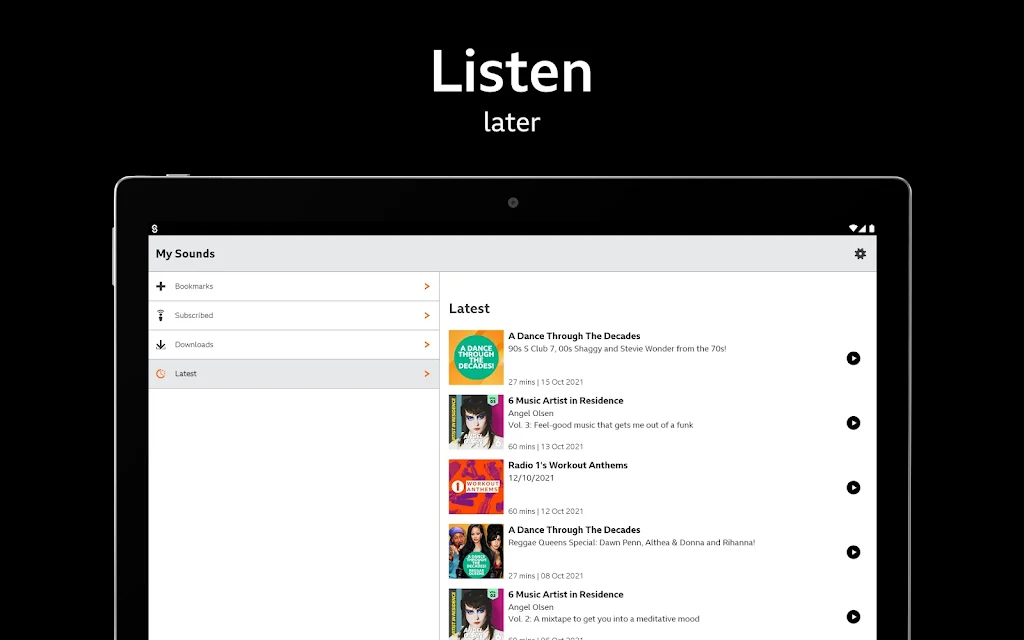
Task: Select the Downloads section label
Action: 194,345
